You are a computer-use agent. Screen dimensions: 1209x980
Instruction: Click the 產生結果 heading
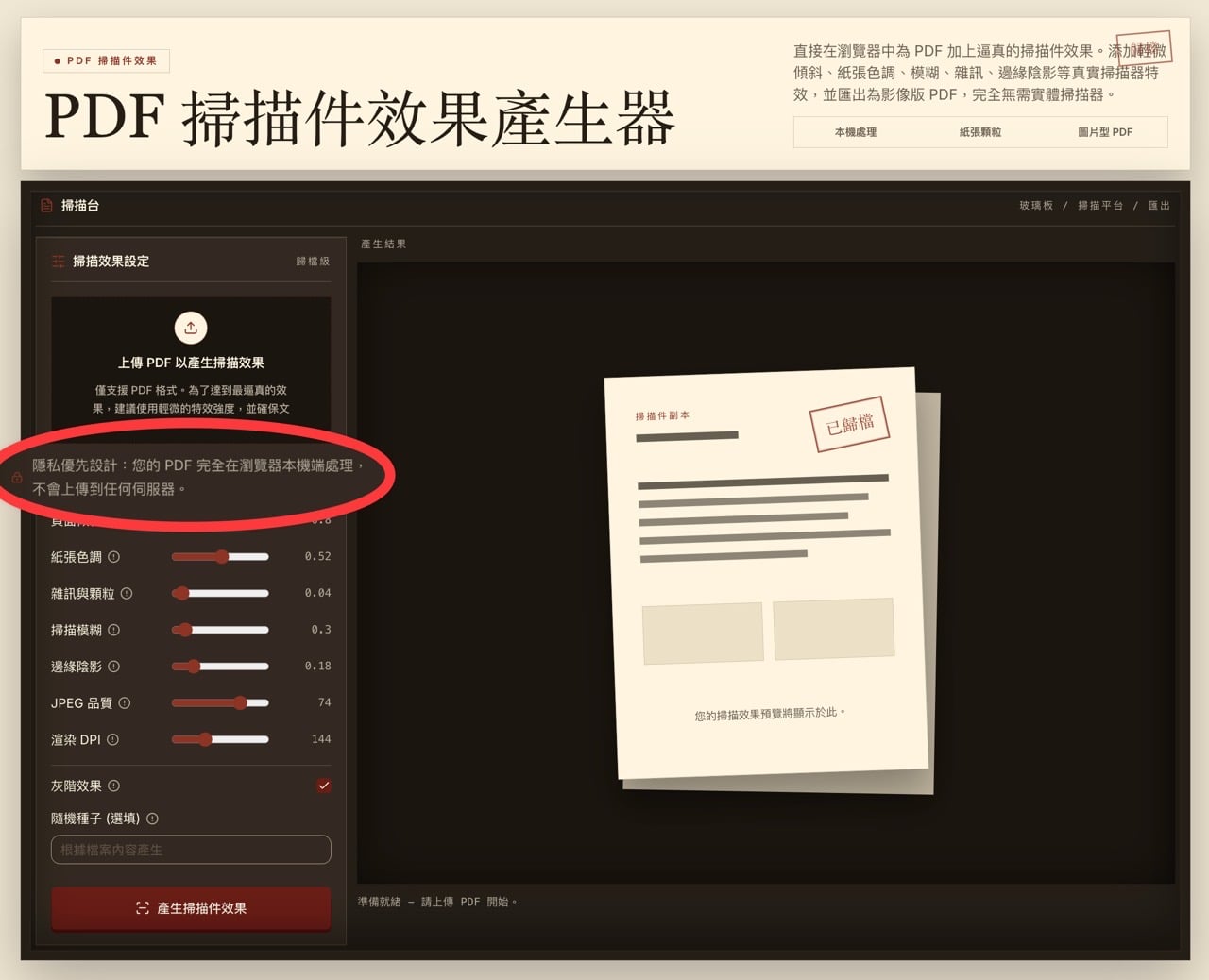[x=383, y=245]
